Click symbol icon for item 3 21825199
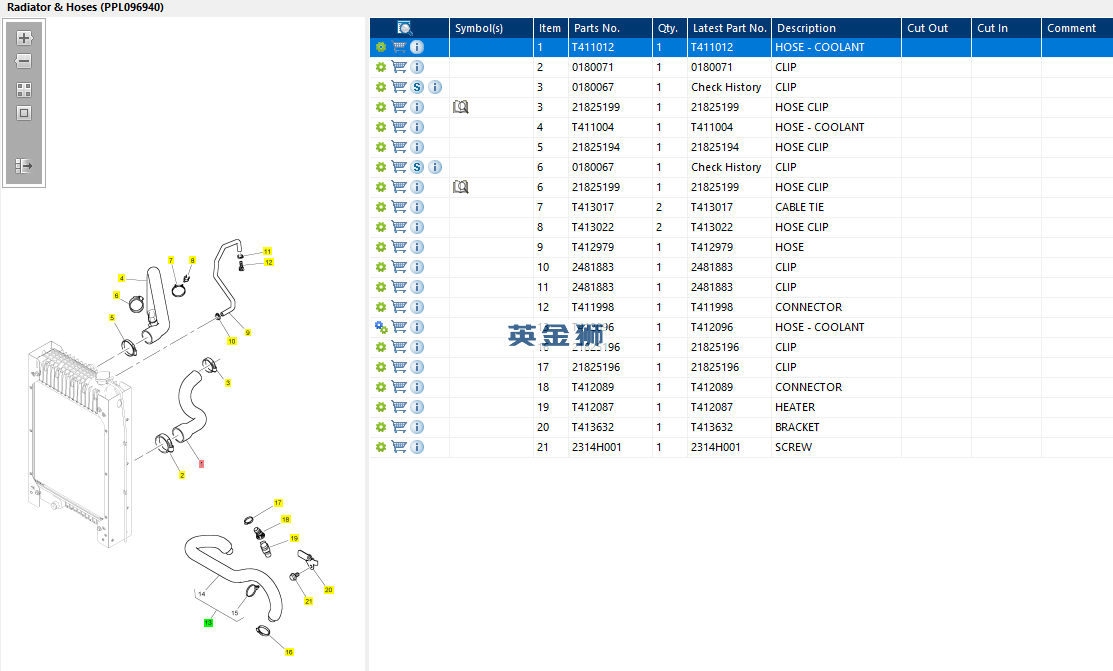The width and height of the screenshot is (1113, 671). tap(461, 107)
